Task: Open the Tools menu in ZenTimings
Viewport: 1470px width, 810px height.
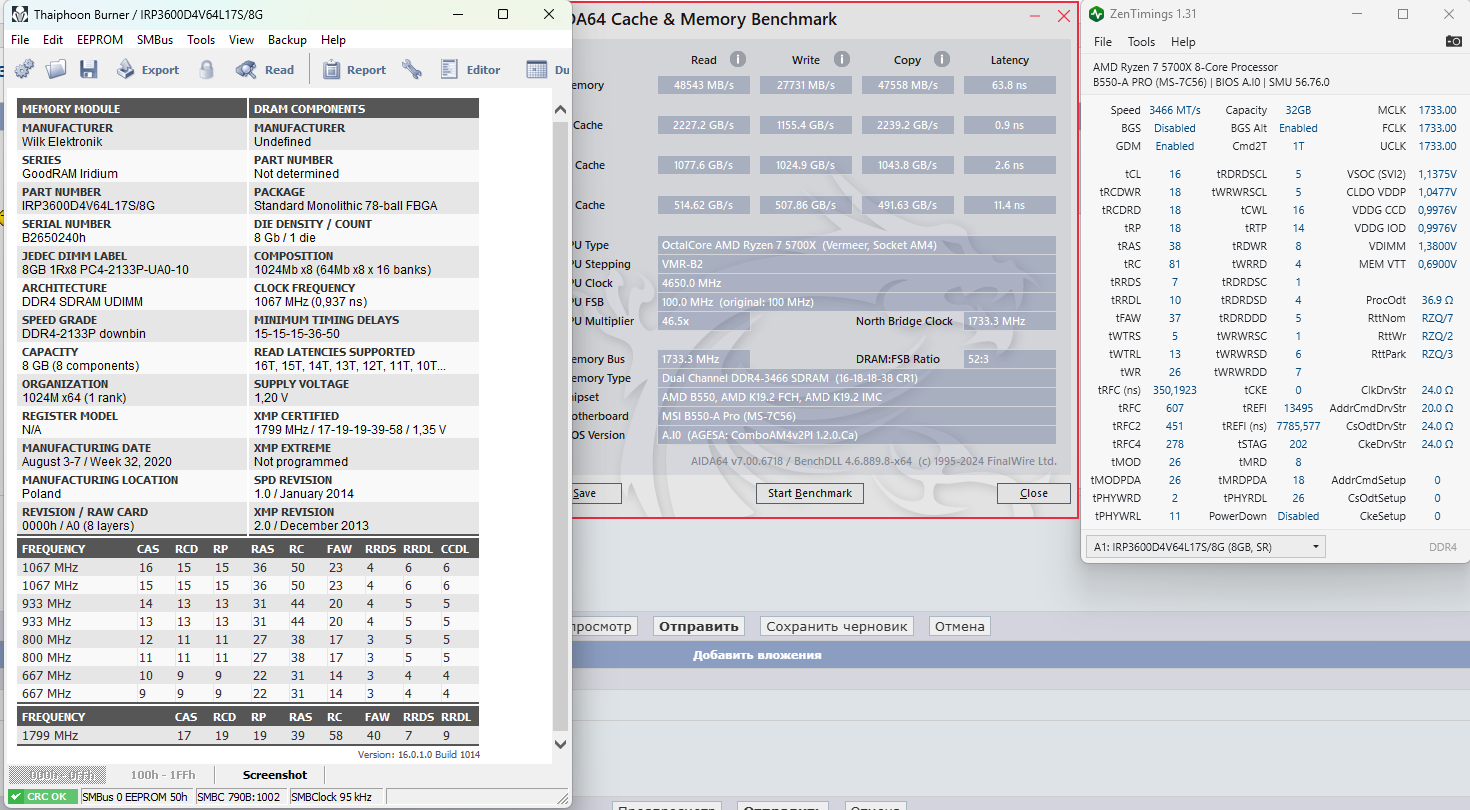Action: 1141,42
